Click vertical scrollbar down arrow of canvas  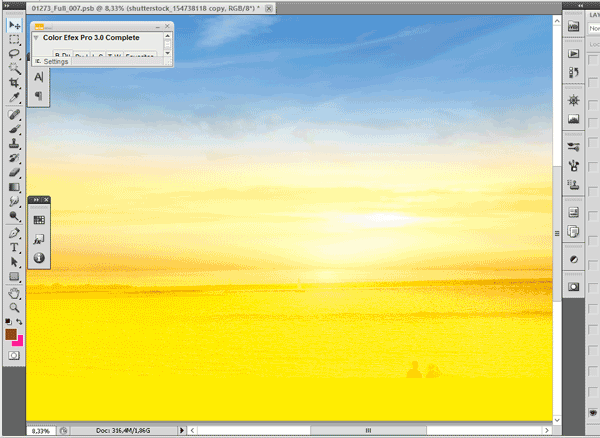coord(557,420)
